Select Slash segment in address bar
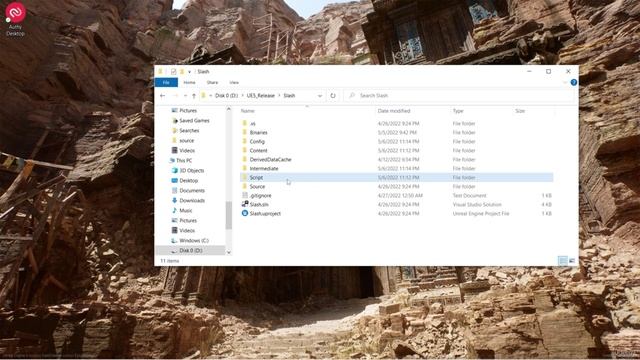Image resolution: width=640 pixels, height=360 pixels. coord(289,96)
